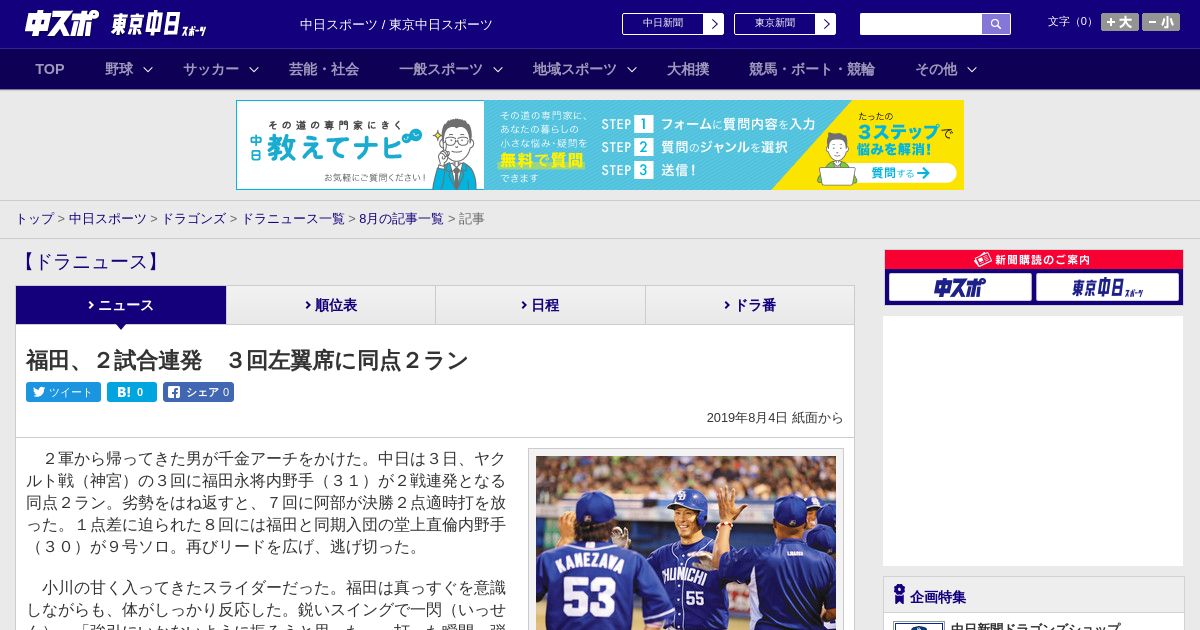Switch to the 順位表 tab
1200x630 pixels.
point(331,305)
